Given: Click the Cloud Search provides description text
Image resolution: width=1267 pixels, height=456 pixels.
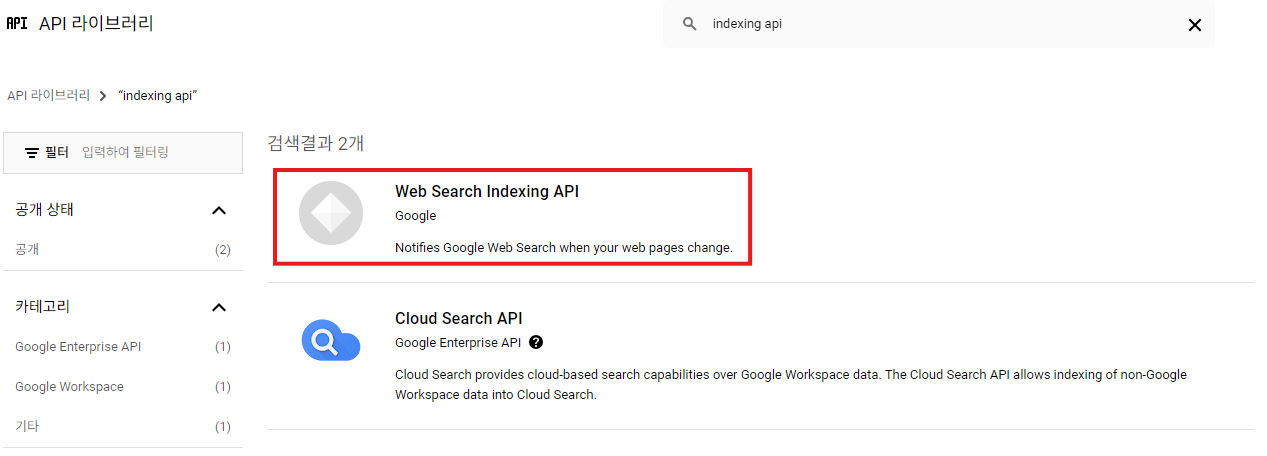Looking at the screenshot, I should coord(791,384).
